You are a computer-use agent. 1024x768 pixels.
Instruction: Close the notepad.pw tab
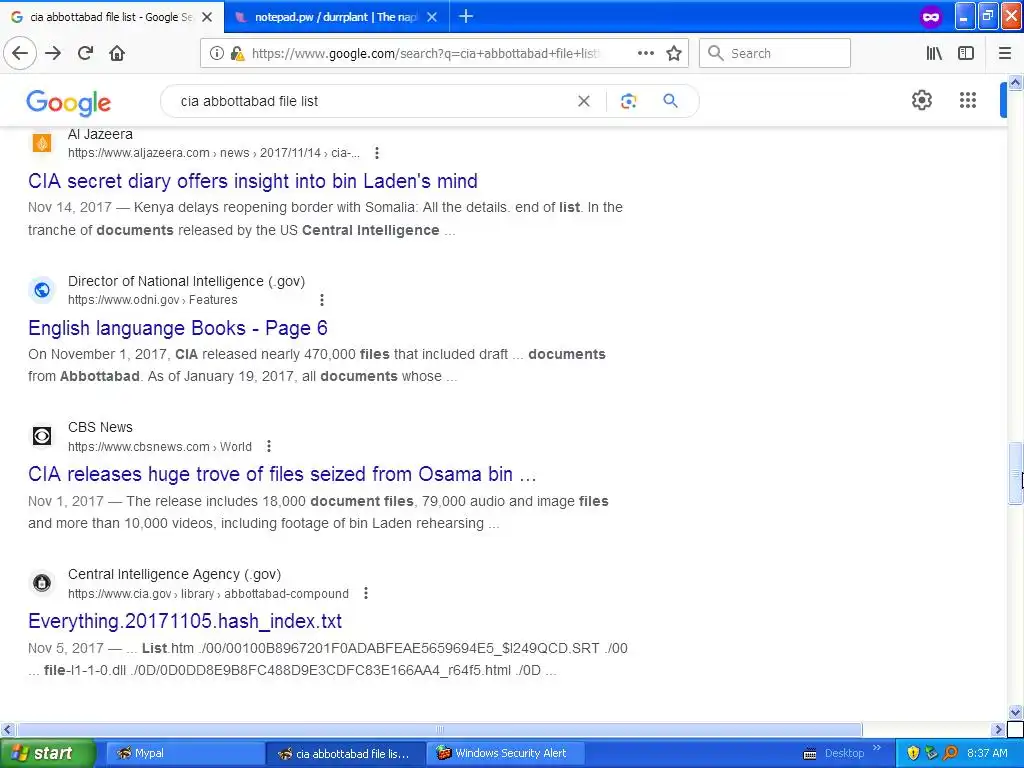pos(432,17)
